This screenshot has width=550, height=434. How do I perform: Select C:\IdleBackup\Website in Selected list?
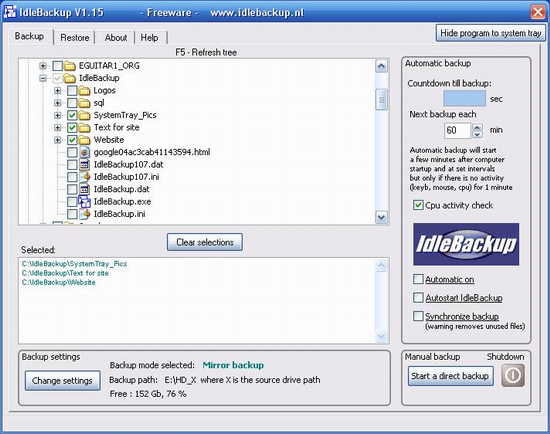coord(59,282)
